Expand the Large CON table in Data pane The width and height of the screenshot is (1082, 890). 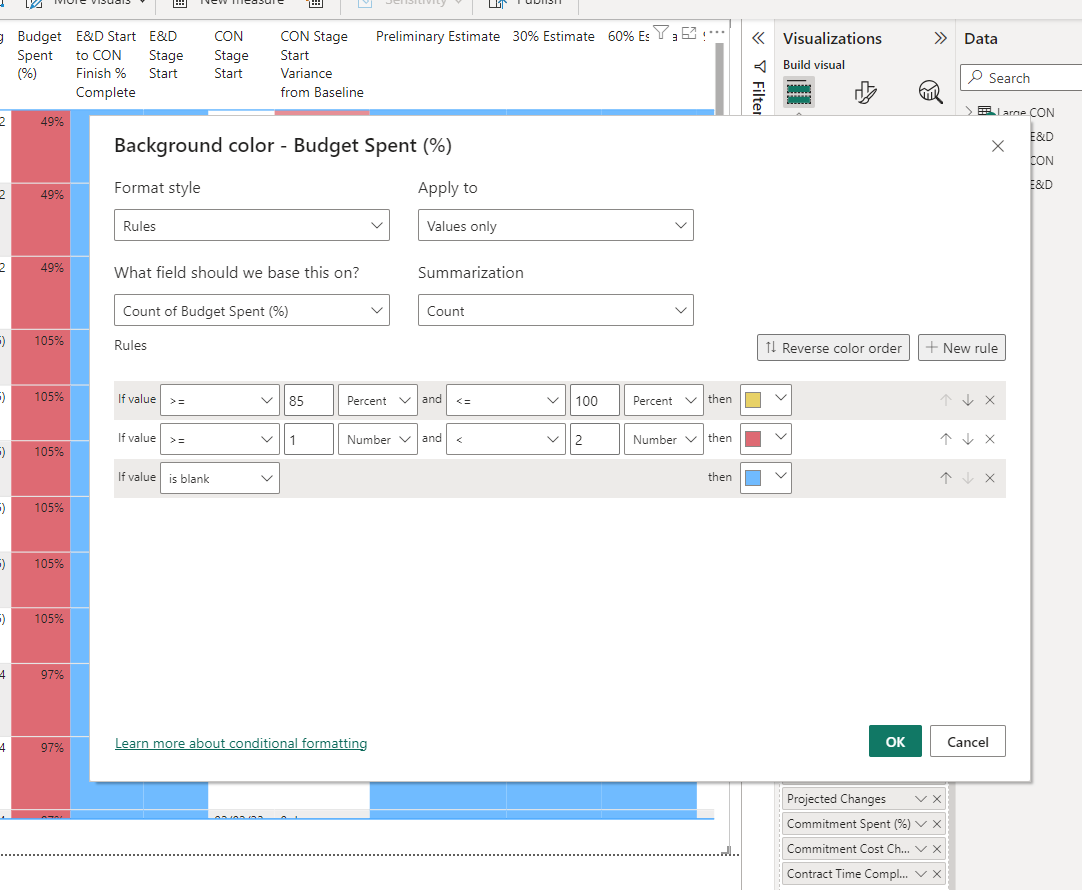point(969,111)
